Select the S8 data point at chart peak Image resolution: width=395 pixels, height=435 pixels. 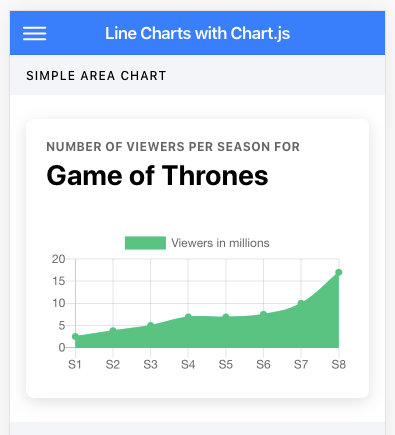coord(339,272)
